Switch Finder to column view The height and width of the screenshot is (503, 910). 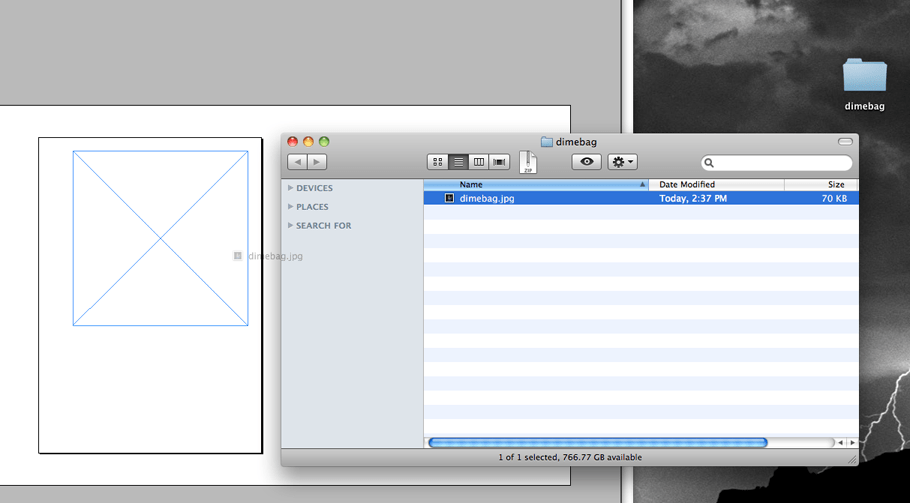[479, 162]
